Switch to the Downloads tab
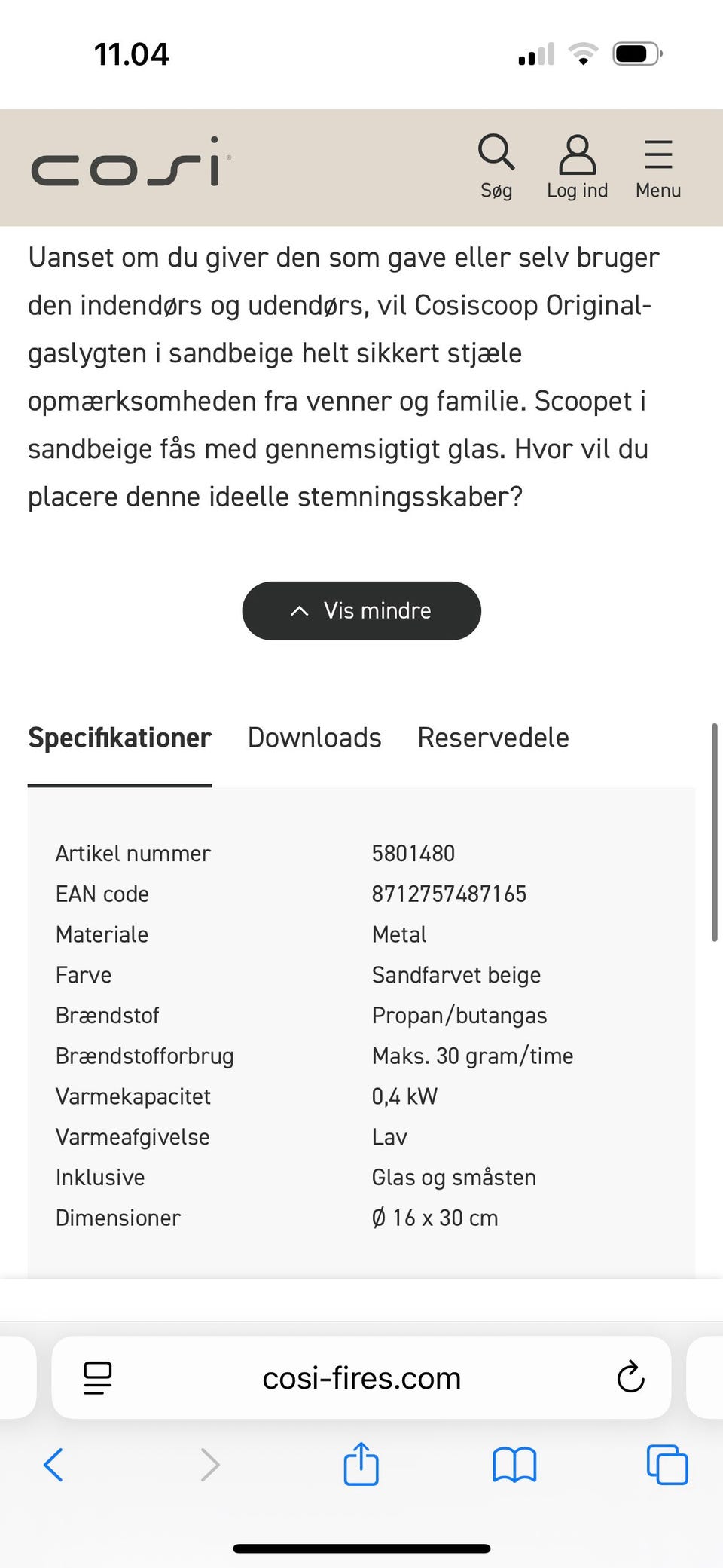 (x=314, y=738)
